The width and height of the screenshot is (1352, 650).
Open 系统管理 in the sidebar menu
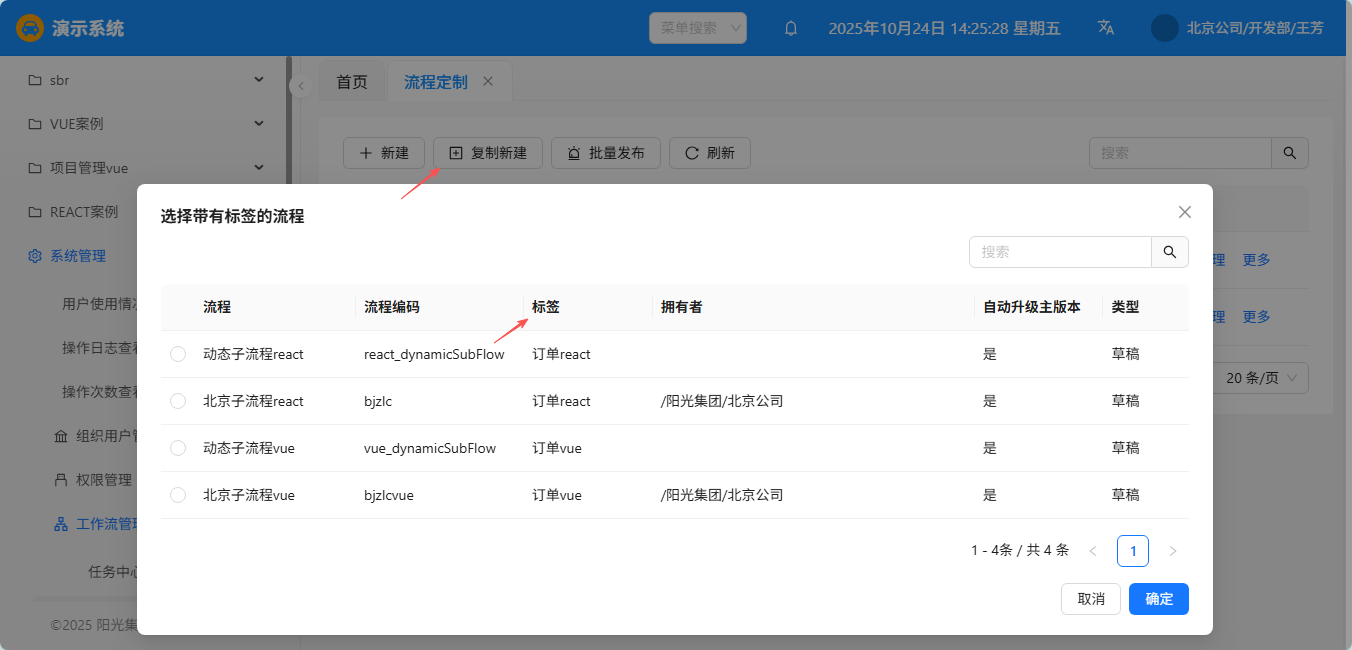pos(78,256)
